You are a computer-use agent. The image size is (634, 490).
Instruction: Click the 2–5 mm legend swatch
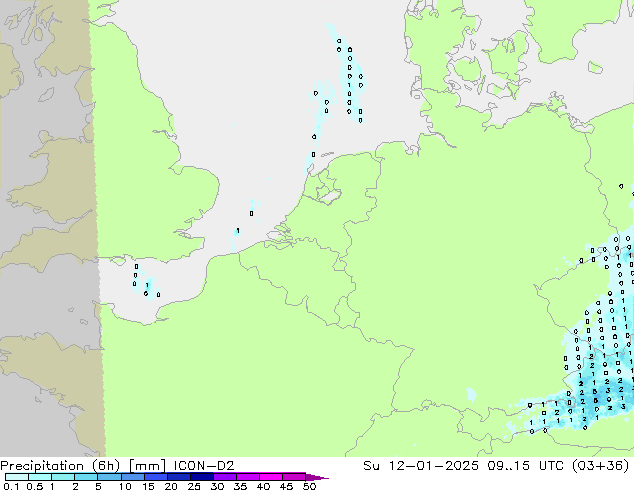86,477
